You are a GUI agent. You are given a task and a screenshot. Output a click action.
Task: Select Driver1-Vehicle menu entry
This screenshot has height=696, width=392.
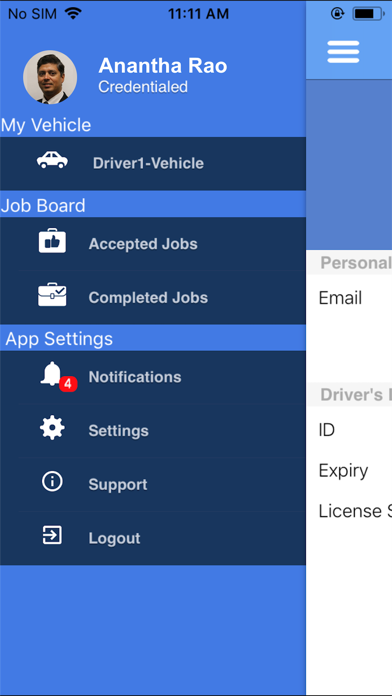click(153, 163)
